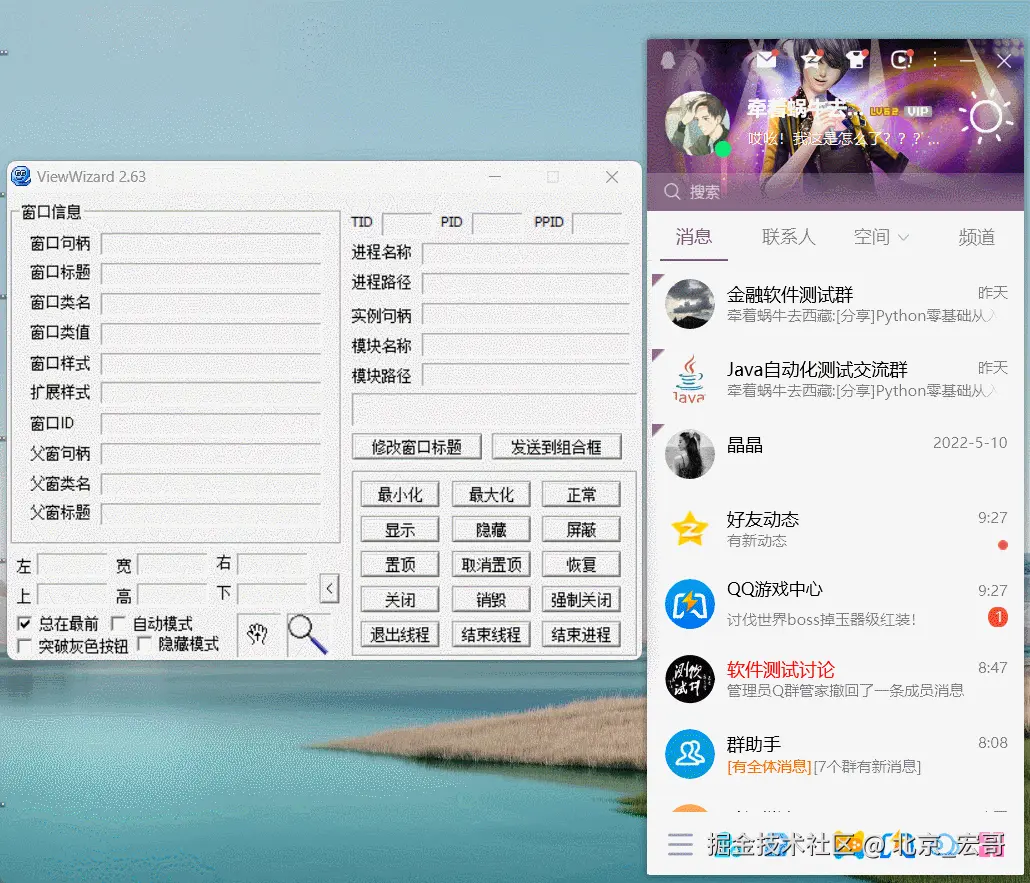
Task: Click the 窗口句柄 input field
Action: [212, 244]
